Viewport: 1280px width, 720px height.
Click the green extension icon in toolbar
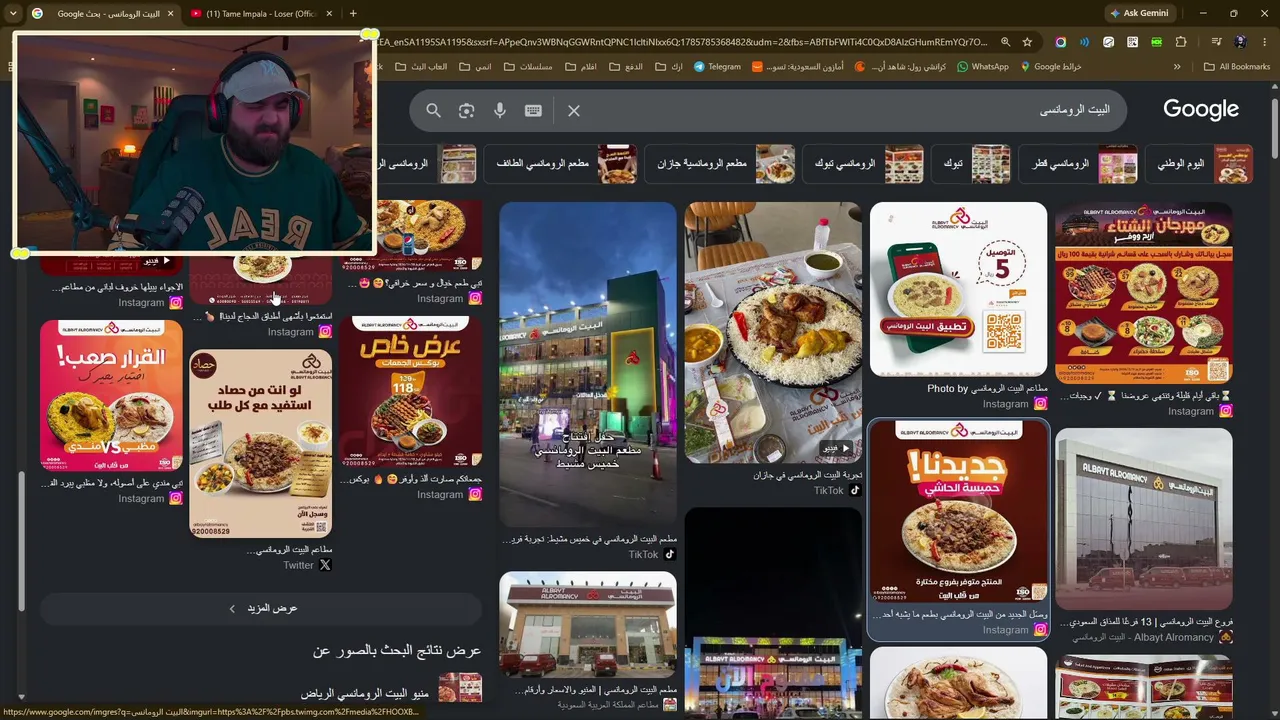point(1157,42)
